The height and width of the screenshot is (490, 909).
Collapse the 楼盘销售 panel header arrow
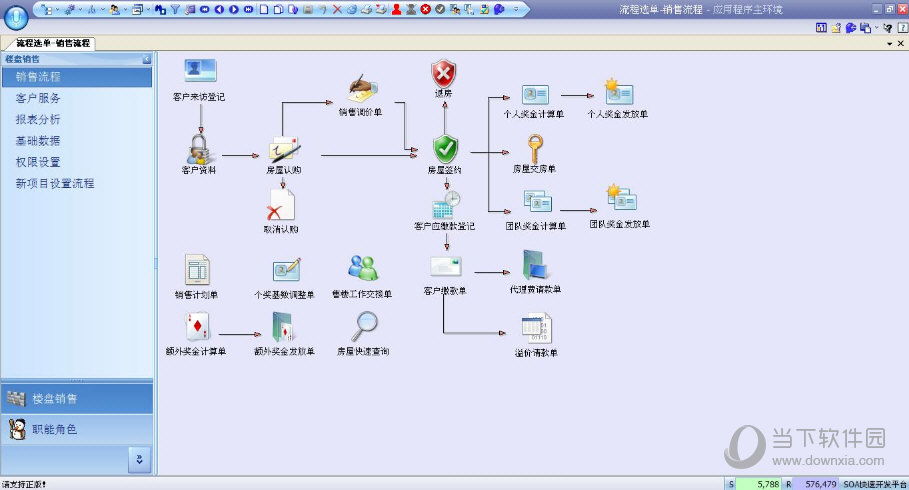[147, 59]
